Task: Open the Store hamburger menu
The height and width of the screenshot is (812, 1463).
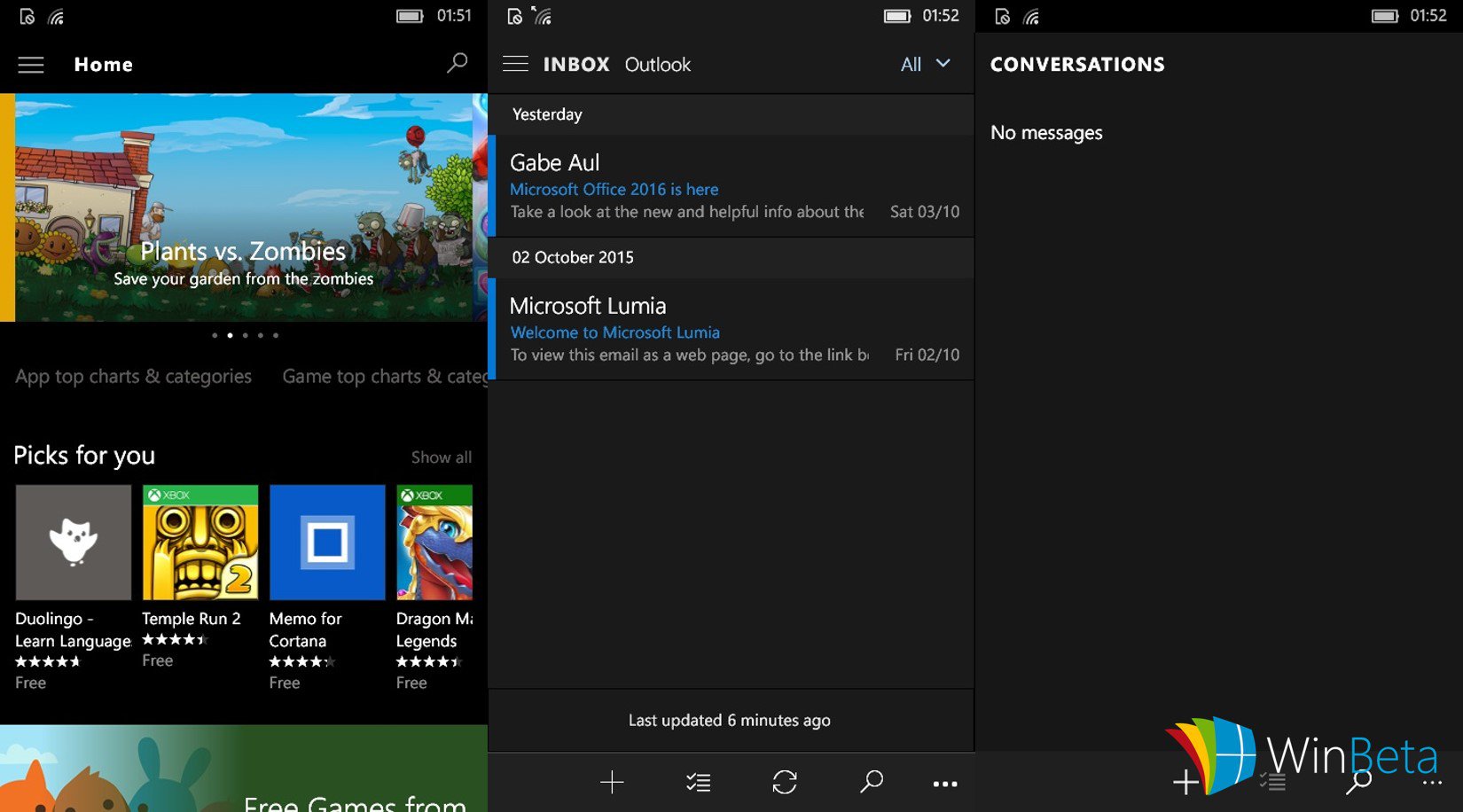Action: pyautogui.click(x=31, y=65)
